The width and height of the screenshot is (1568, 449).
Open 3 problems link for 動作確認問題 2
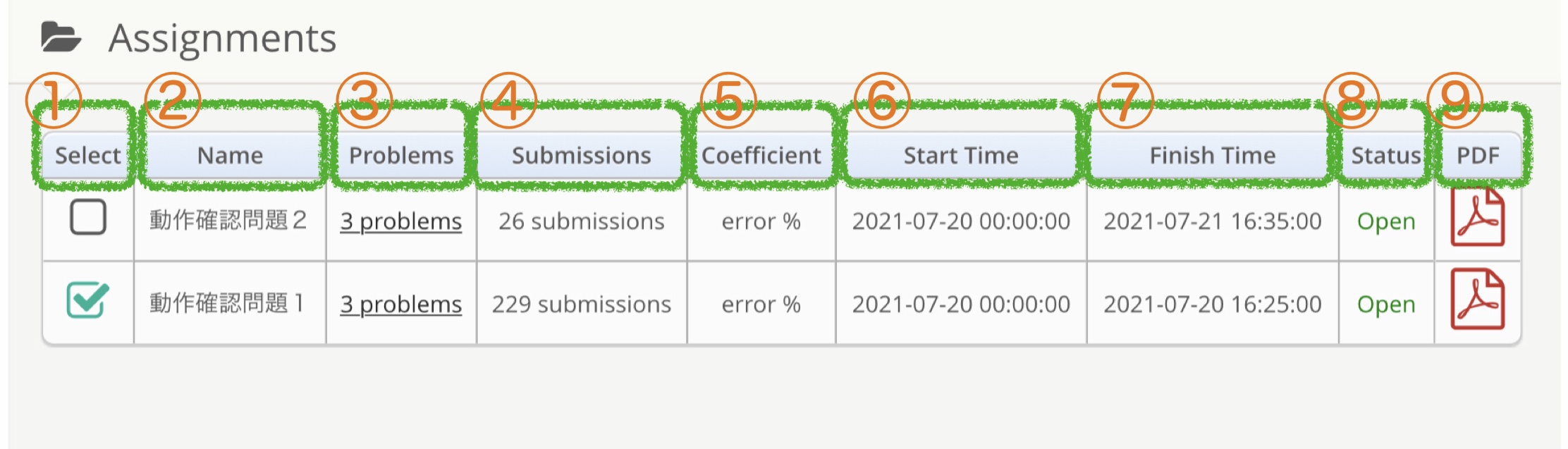[x=400, y=221]
